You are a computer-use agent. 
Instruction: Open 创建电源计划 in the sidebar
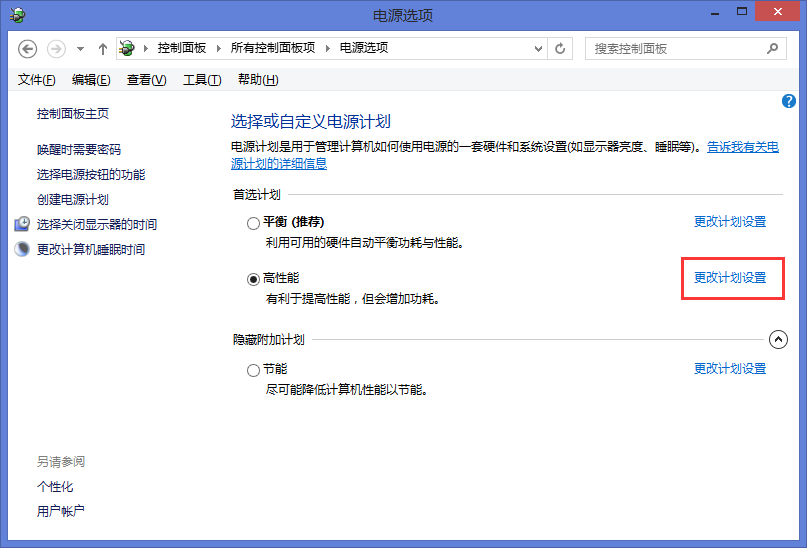[x=72, y=199]
